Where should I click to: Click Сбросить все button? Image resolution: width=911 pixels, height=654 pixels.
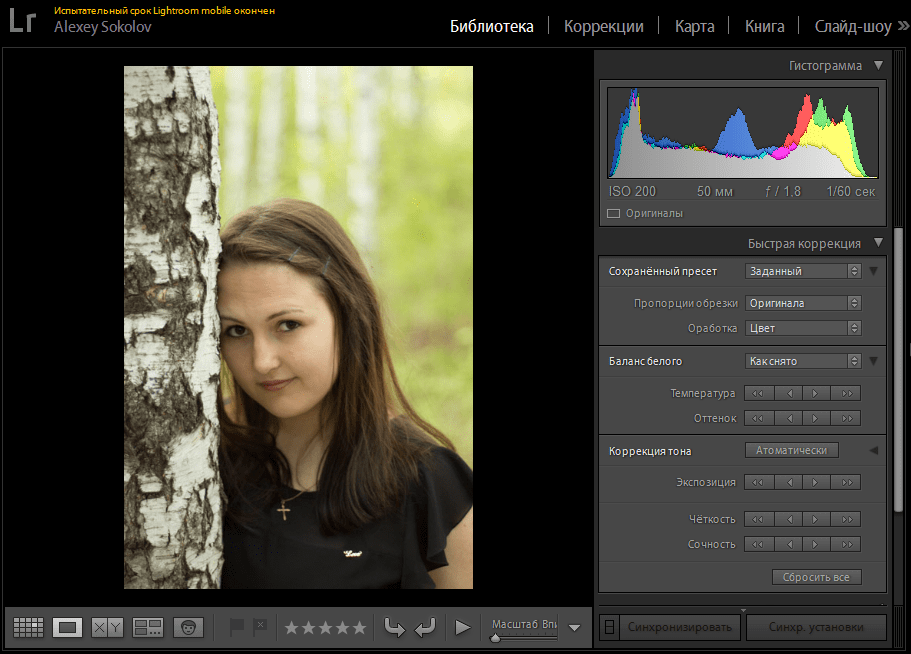(816, 577)
